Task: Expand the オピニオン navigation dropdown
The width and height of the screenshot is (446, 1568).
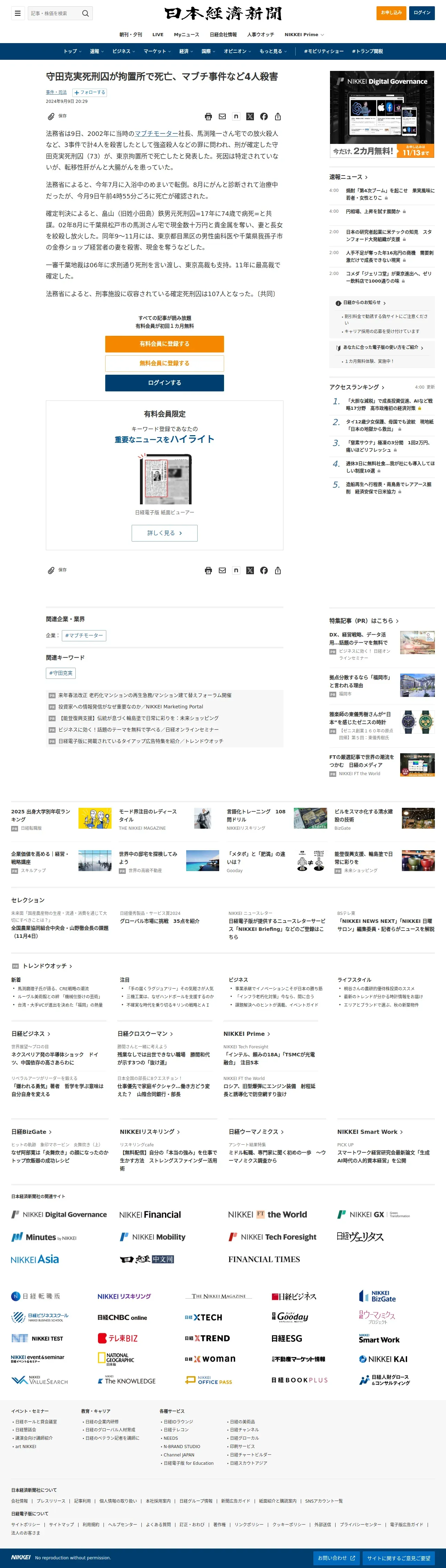Action: click(x=237, y=51)
